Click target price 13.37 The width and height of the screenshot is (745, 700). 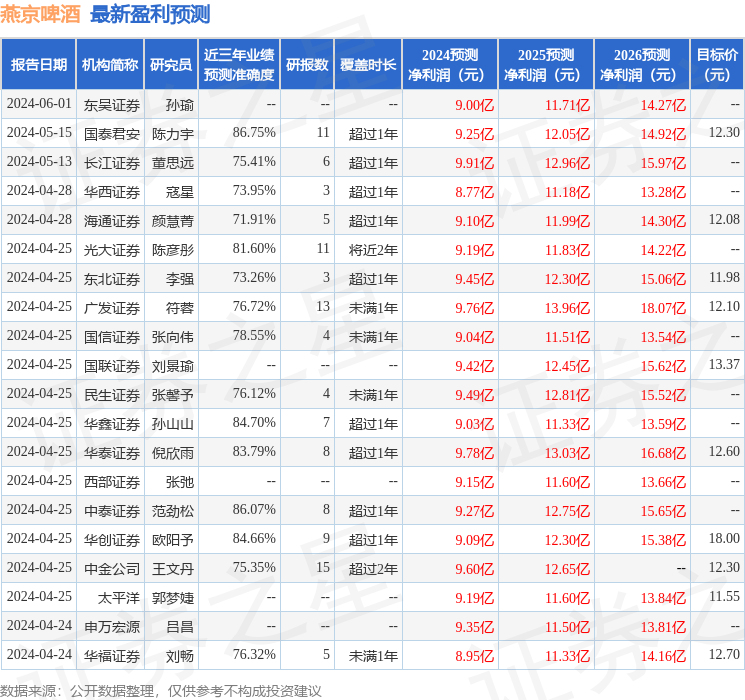[724, 364]
